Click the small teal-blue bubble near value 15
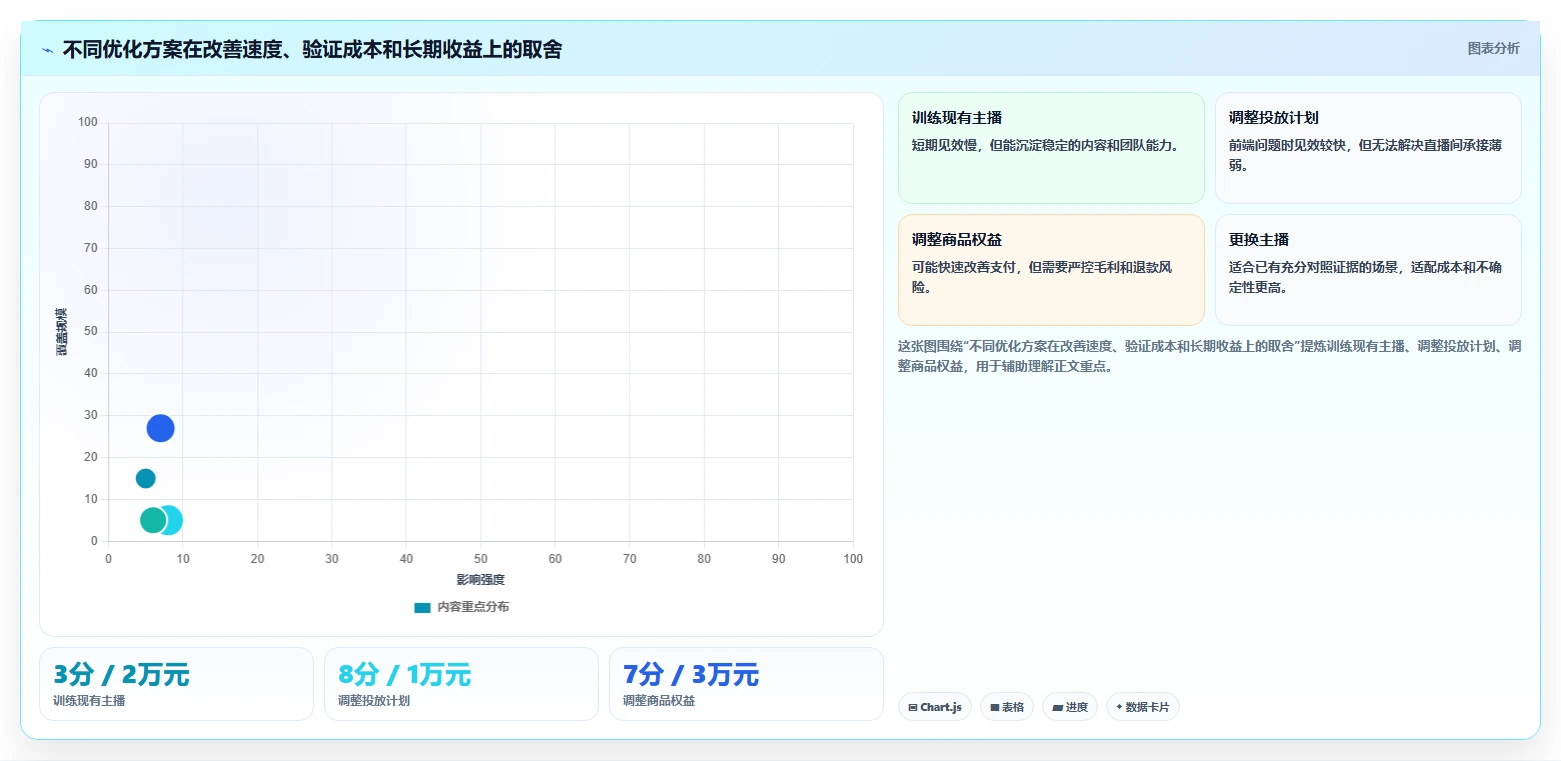 click(x=146, y=478)
